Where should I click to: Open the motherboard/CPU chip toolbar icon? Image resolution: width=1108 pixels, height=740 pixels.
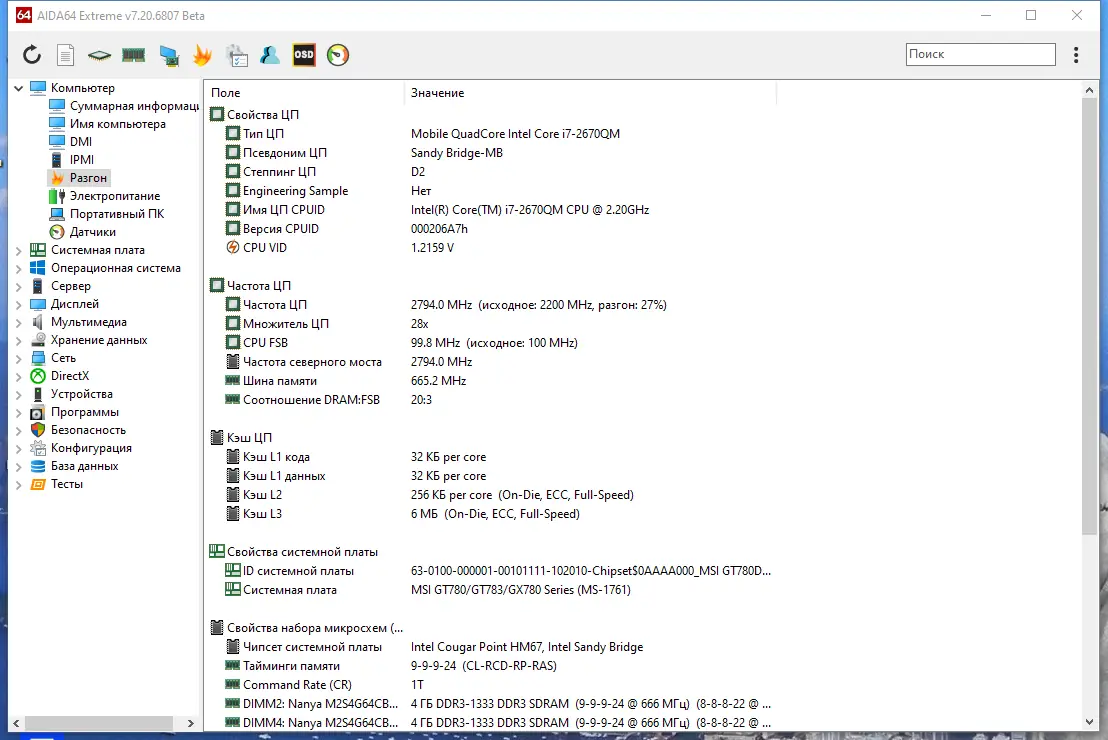pos(99,55)
